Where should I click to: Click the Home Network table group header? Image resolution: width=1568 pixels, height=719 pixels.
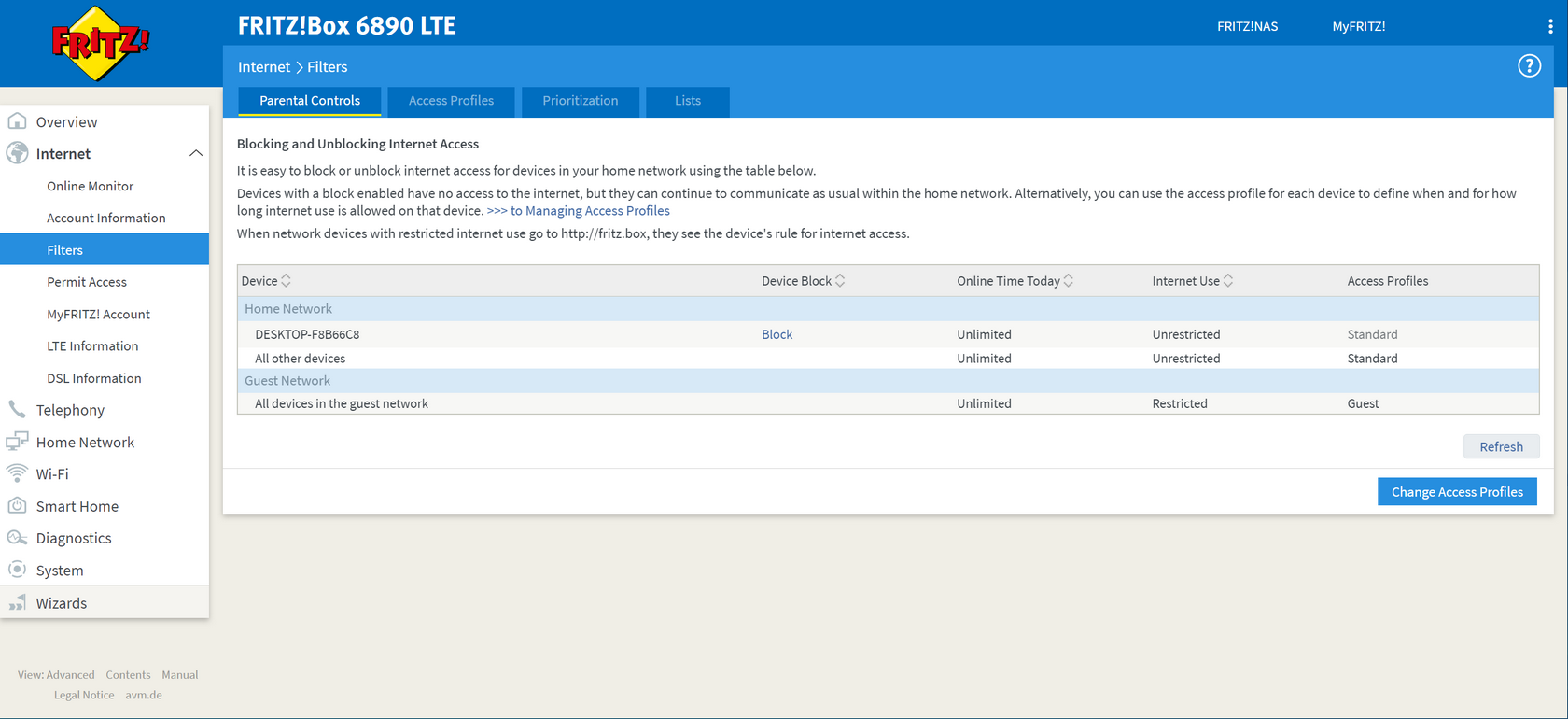click(888, 309)
